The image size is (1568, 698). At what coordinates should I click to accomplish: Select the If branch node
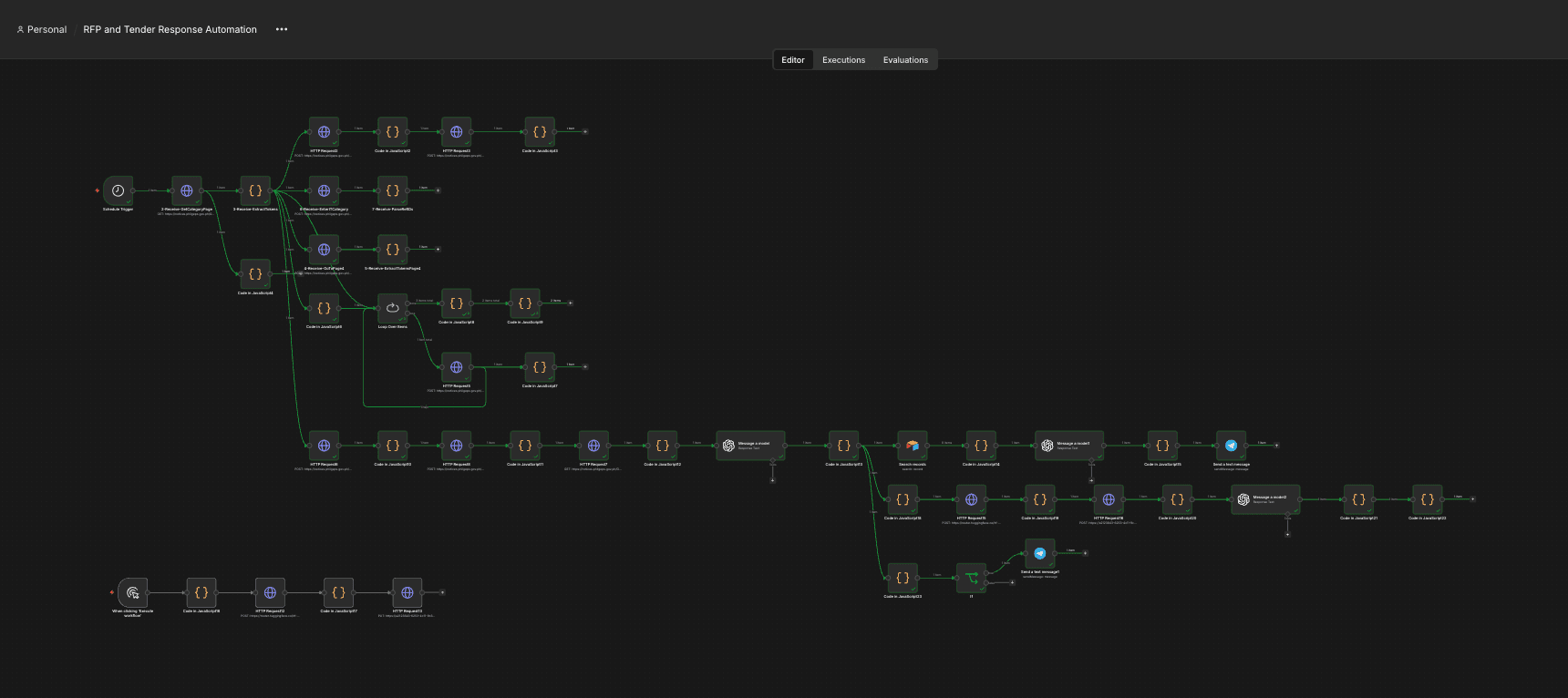pyautogui.click(x=971, y=578)
